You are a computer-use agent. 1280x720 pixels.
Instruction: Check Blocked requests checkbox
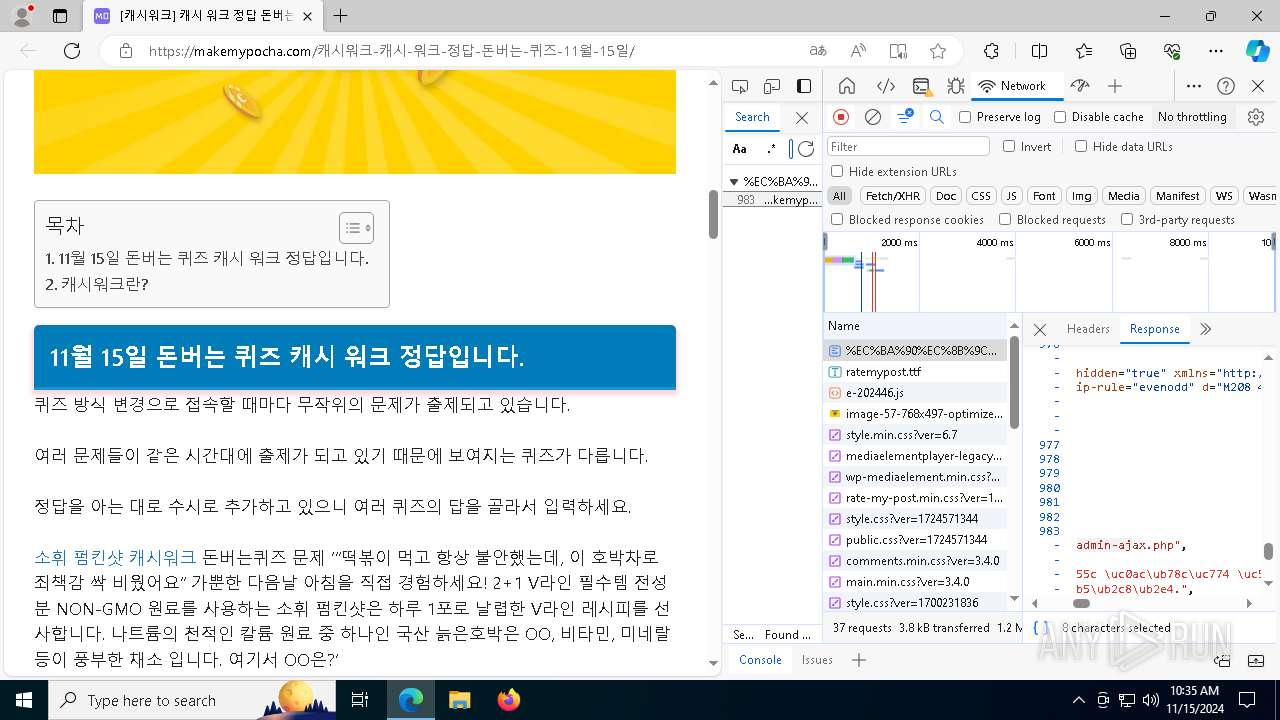click(x=1005, y=219)
